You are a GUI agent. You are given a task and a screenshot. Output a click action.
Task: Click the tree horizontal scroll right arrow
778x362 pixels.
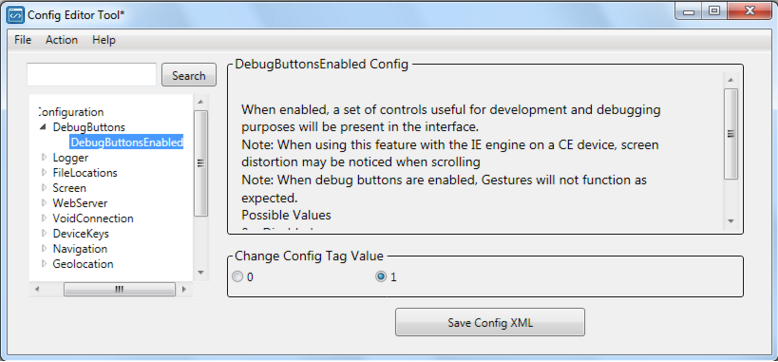point(184,289)
